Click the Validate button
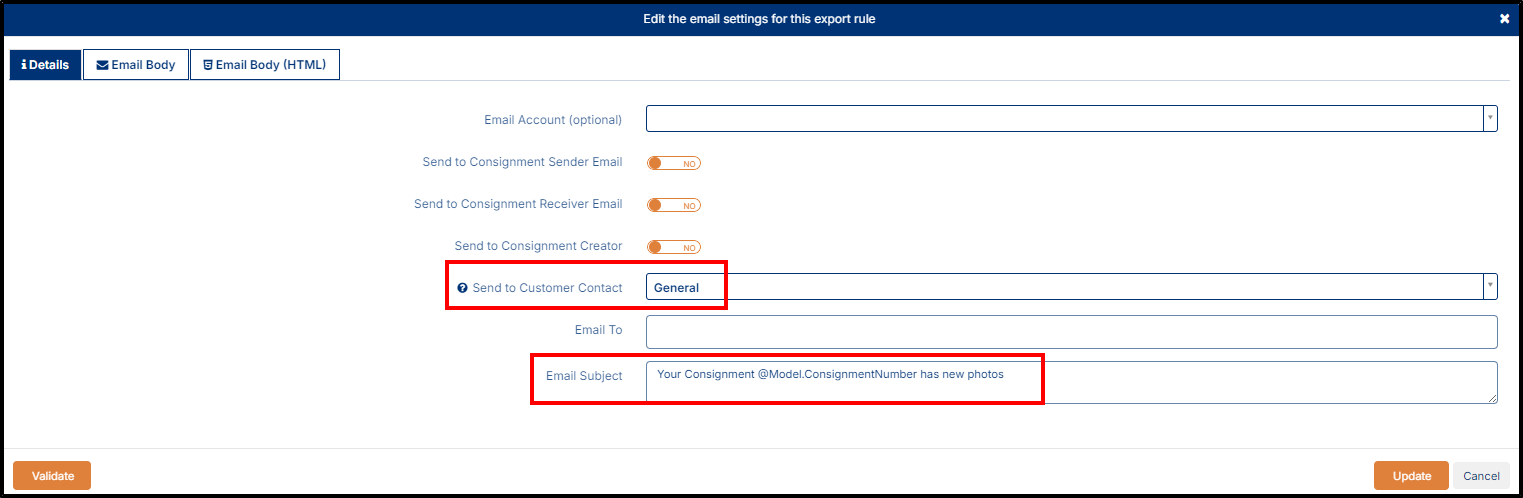 (x=52, y=476)
